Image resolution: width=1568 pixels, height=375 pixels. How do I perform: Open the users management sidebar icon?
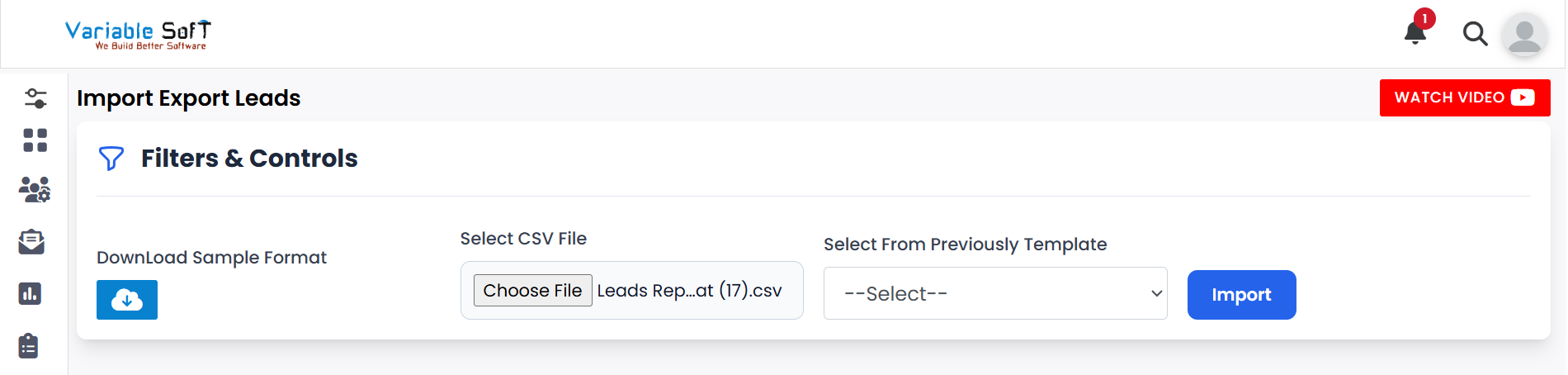tap(35, 190)
